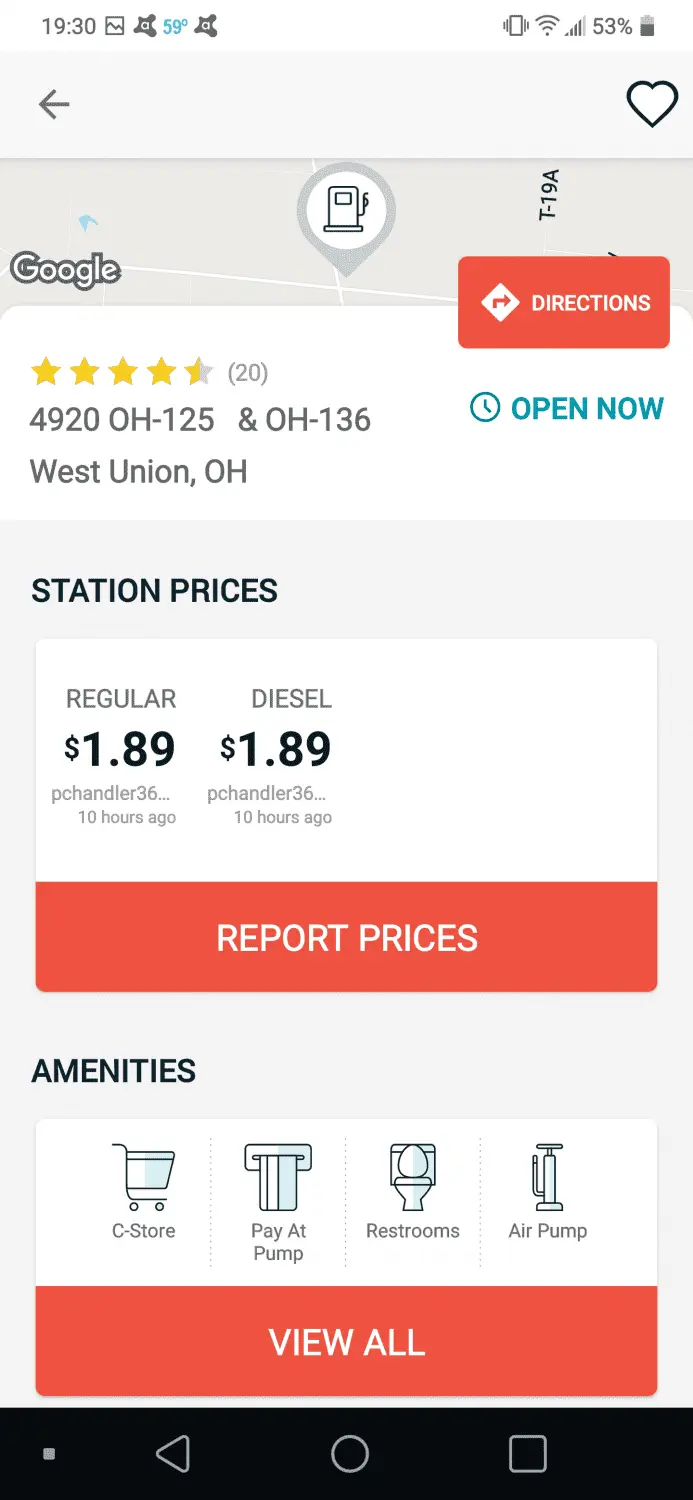Tap the back arrow icon
Viewport: 693px width, 1500px height.
[54, 104]
